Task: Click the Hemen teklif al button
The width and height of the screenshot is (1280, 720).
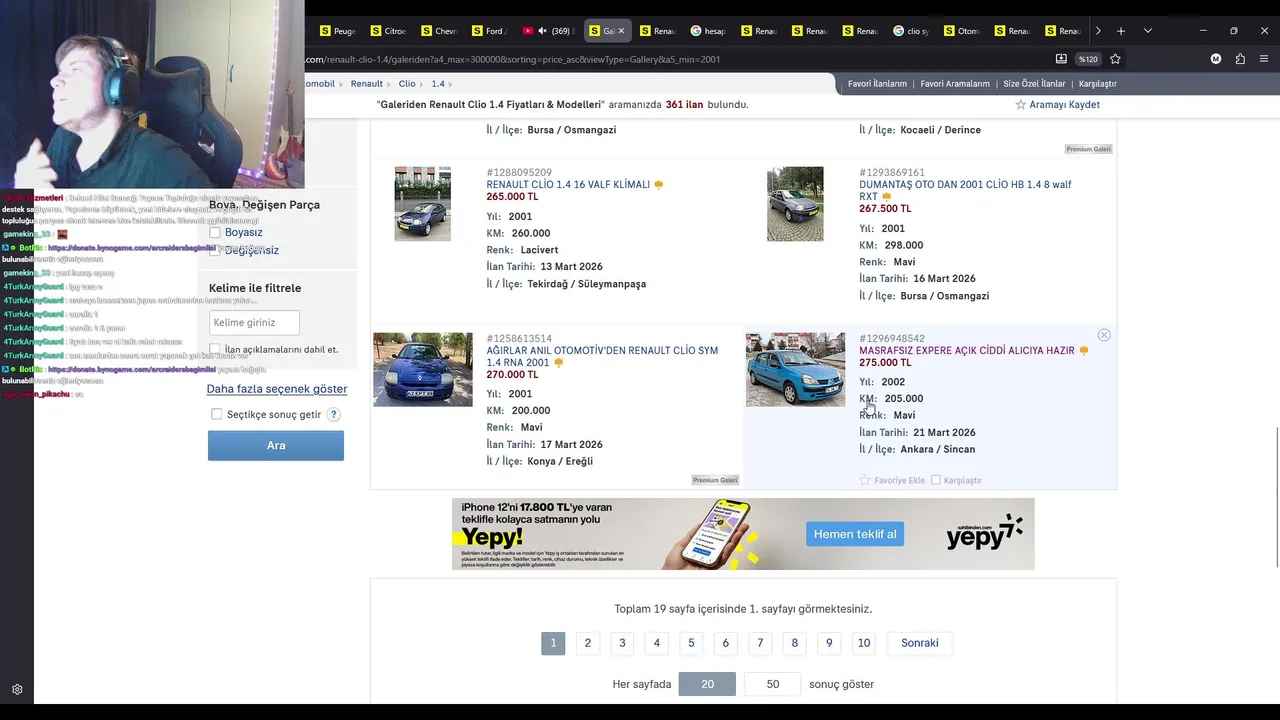Action: [x=855, y=534]
